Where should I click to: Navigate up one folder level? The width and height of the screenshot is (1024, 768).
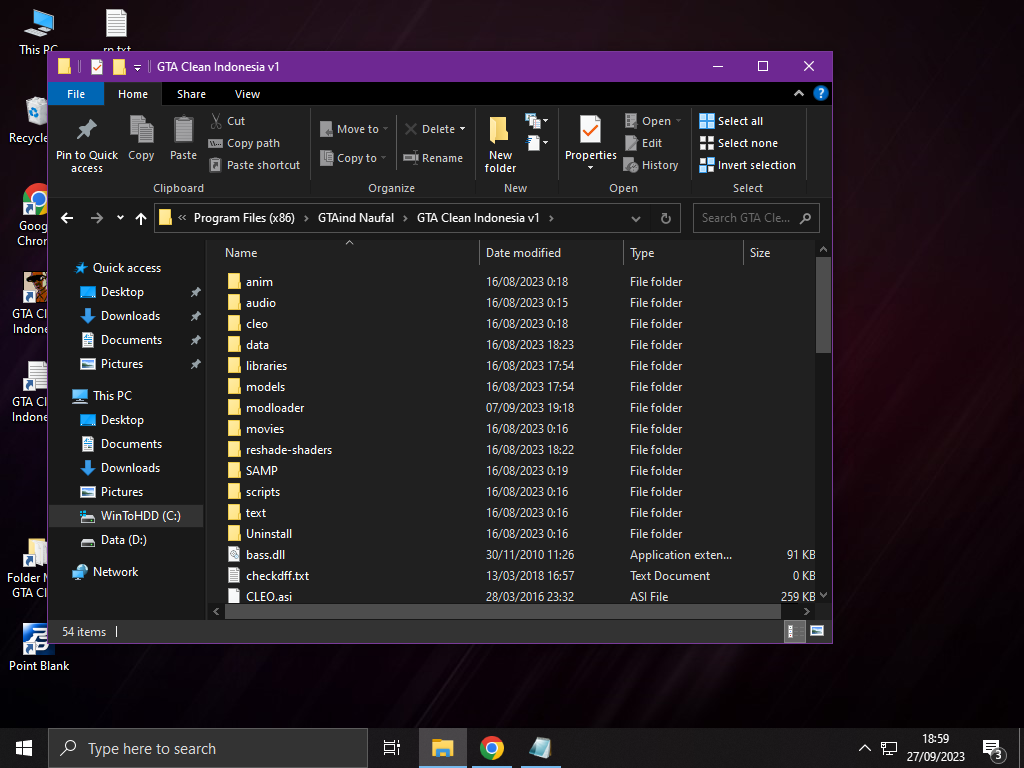(140, 218)
